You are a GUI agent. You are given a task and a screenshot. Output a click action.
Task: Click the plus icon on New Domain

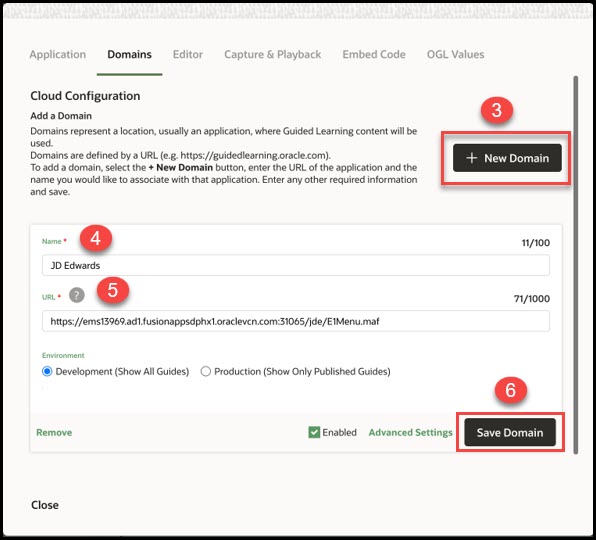click(x=471, y=158)
